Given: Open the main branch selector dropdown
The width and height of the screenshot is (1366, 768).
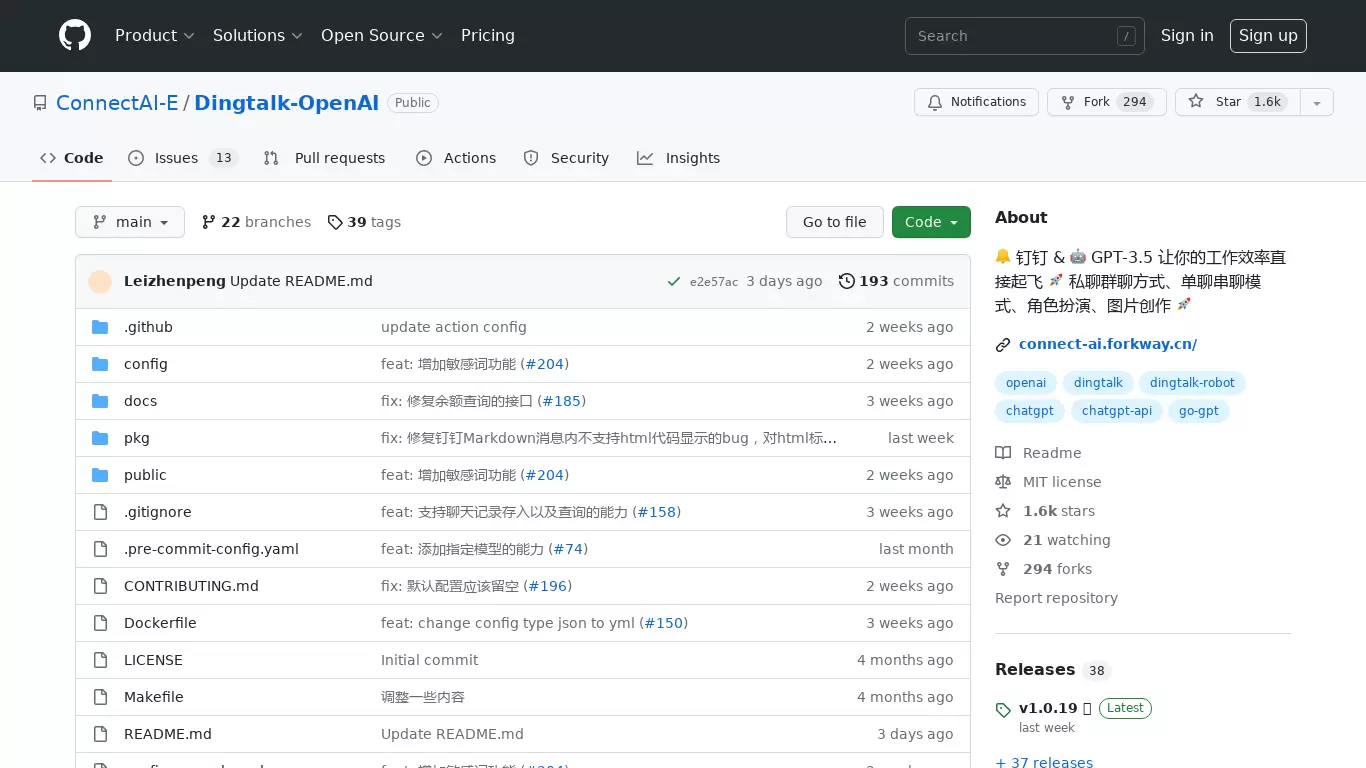Looking at the screenshot, I should (x=130, y=222).
